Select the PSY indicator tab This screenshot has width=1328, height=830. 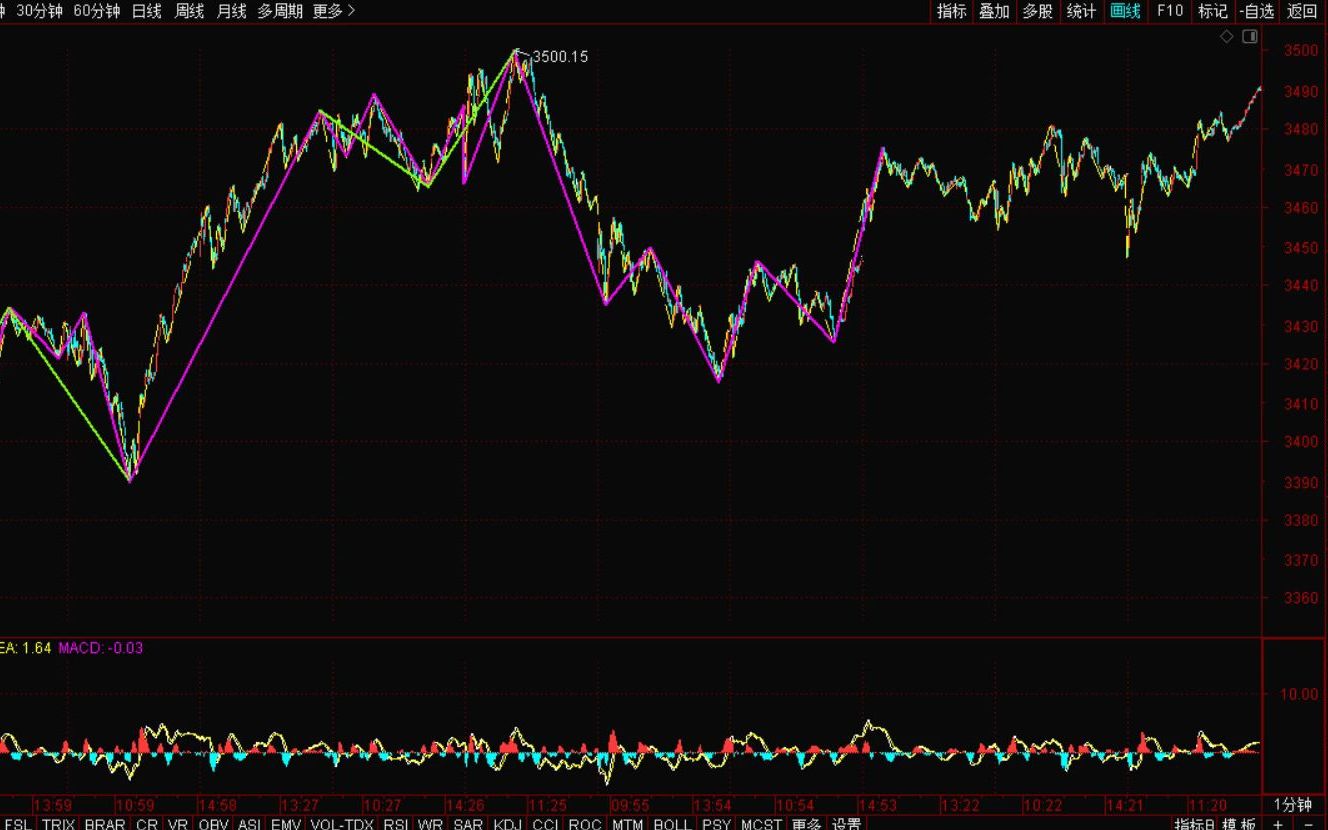click(x=716, y=824)
